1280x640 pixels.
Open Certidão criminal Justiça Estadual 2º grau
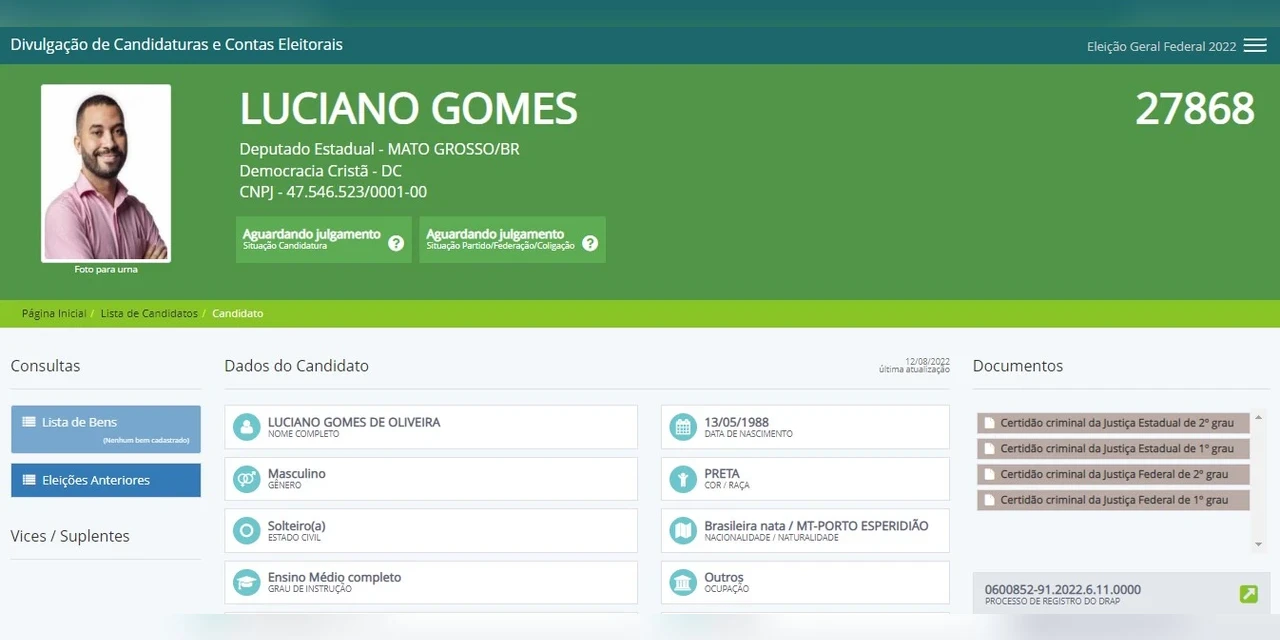[1113, 423]
